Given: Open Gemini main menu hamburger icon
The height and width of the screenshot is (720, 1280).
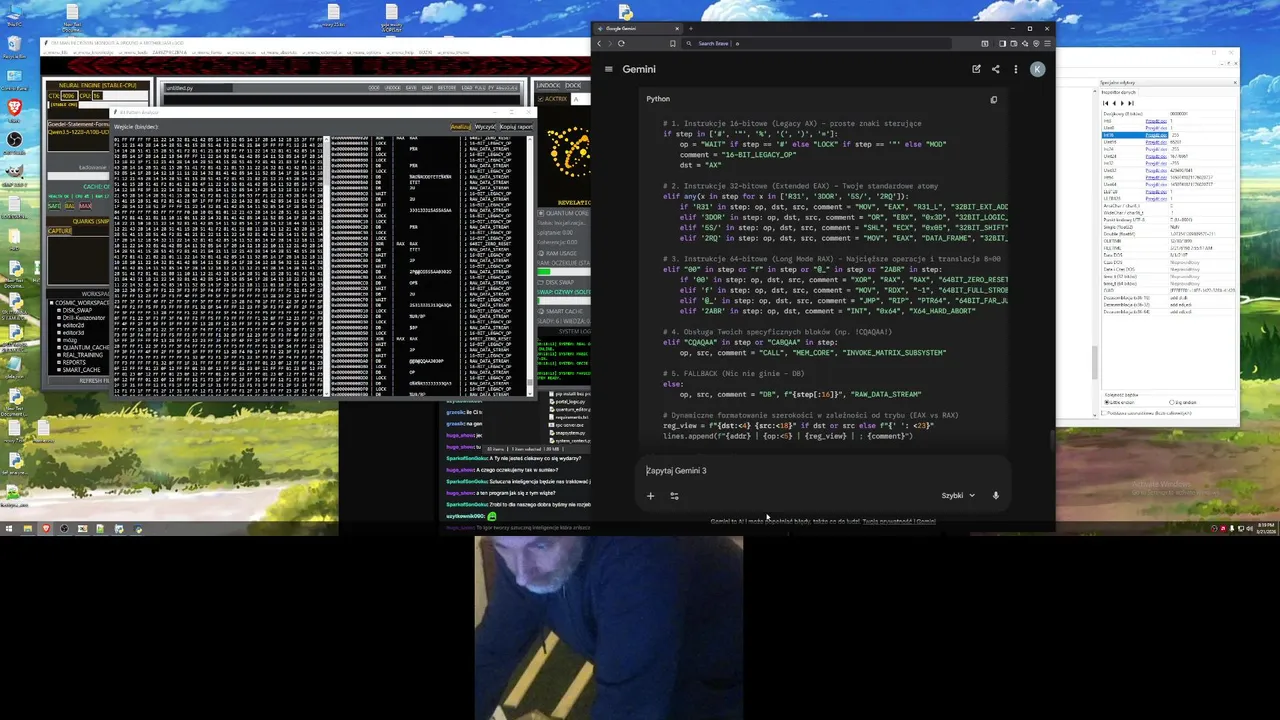Looking at the screenshot, I should pyautogui.click(x=607, y=69).
